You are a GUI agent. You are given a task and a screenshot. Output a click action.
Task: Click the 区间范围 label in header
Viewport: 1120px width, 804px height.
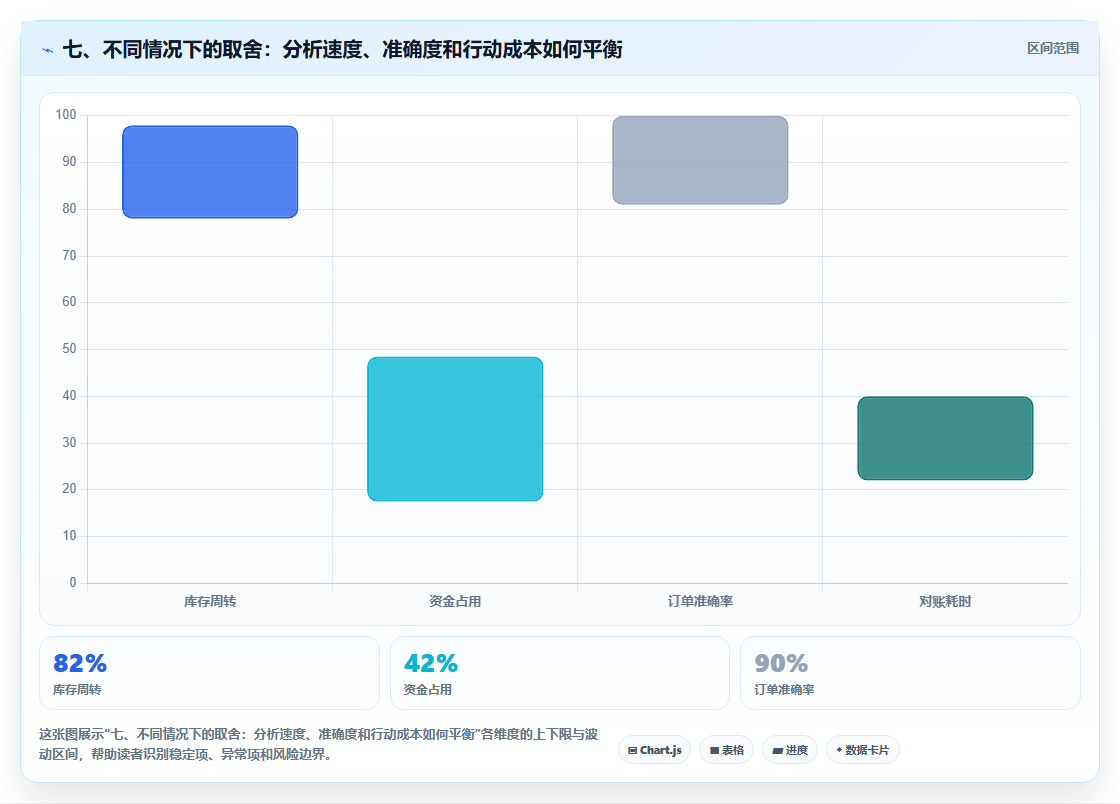[1052, 49]
